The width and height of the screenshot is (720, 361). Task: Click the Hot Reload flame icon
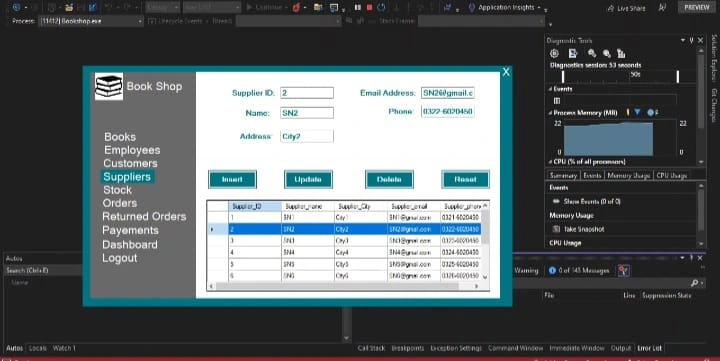pos(296,7)
